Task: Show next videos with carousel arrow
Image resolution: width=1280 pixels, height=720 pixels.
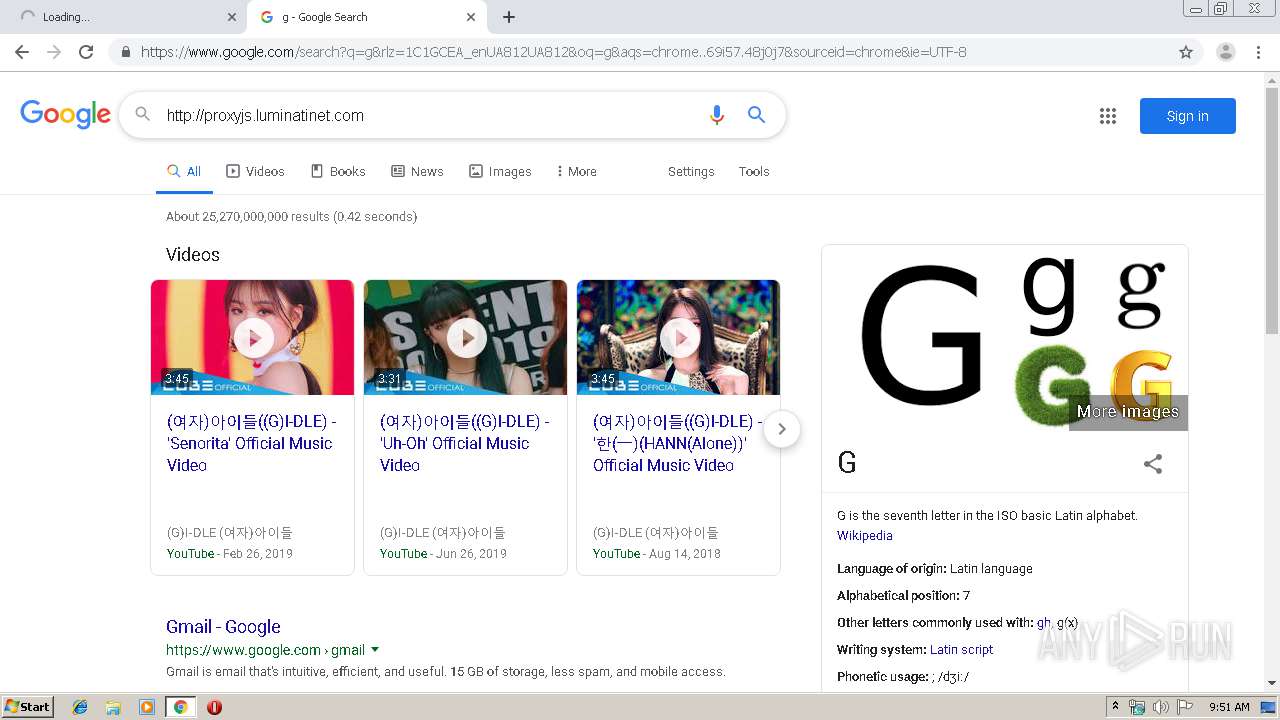Action: 782,429
